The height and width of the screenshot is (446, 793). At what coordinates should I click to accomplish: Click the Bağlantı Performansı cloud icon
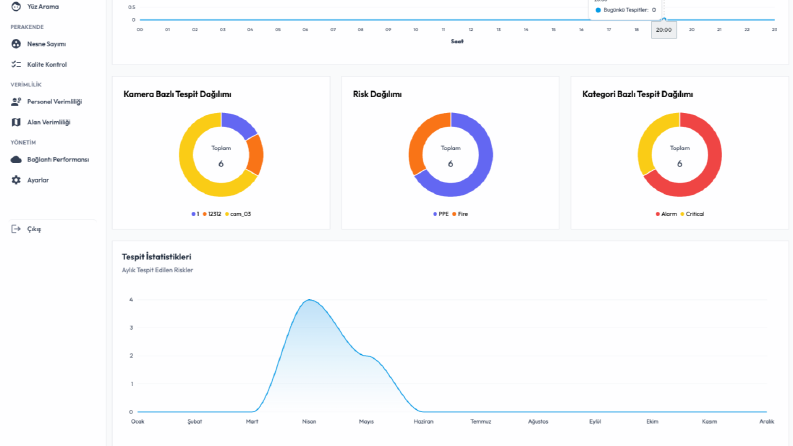tap(16, 159)
